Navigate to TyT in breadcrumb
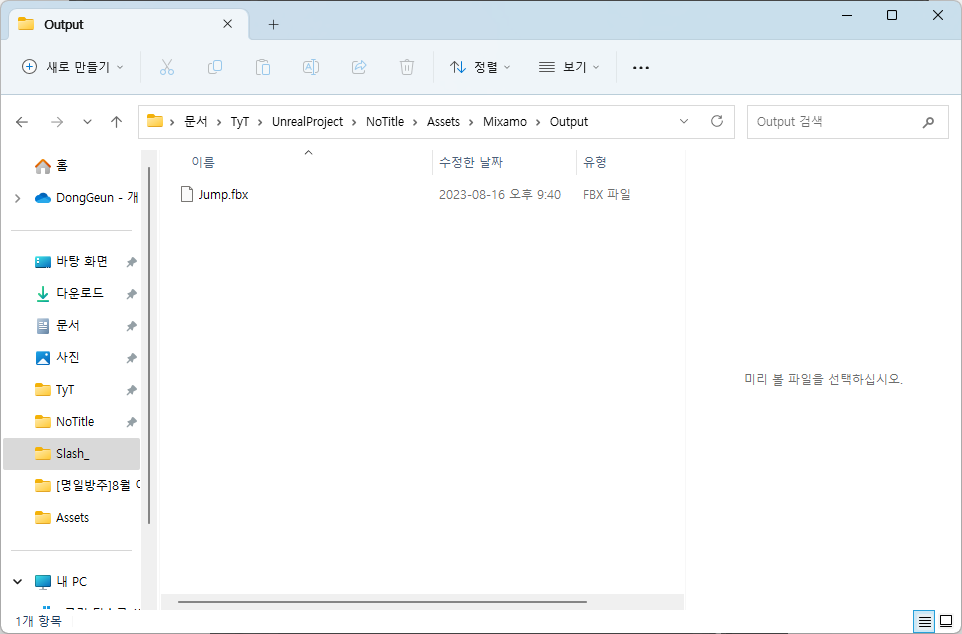This screenshot has height=634, width=962. point(239,122)
